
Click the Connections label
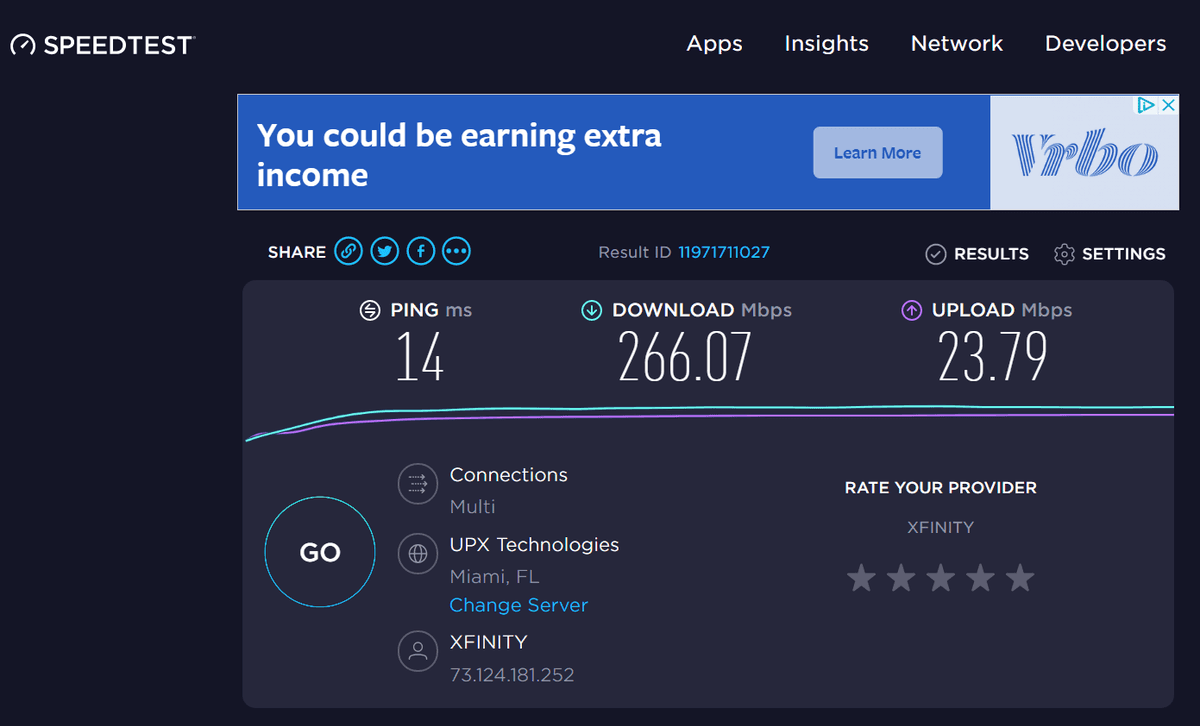(508, 475)
